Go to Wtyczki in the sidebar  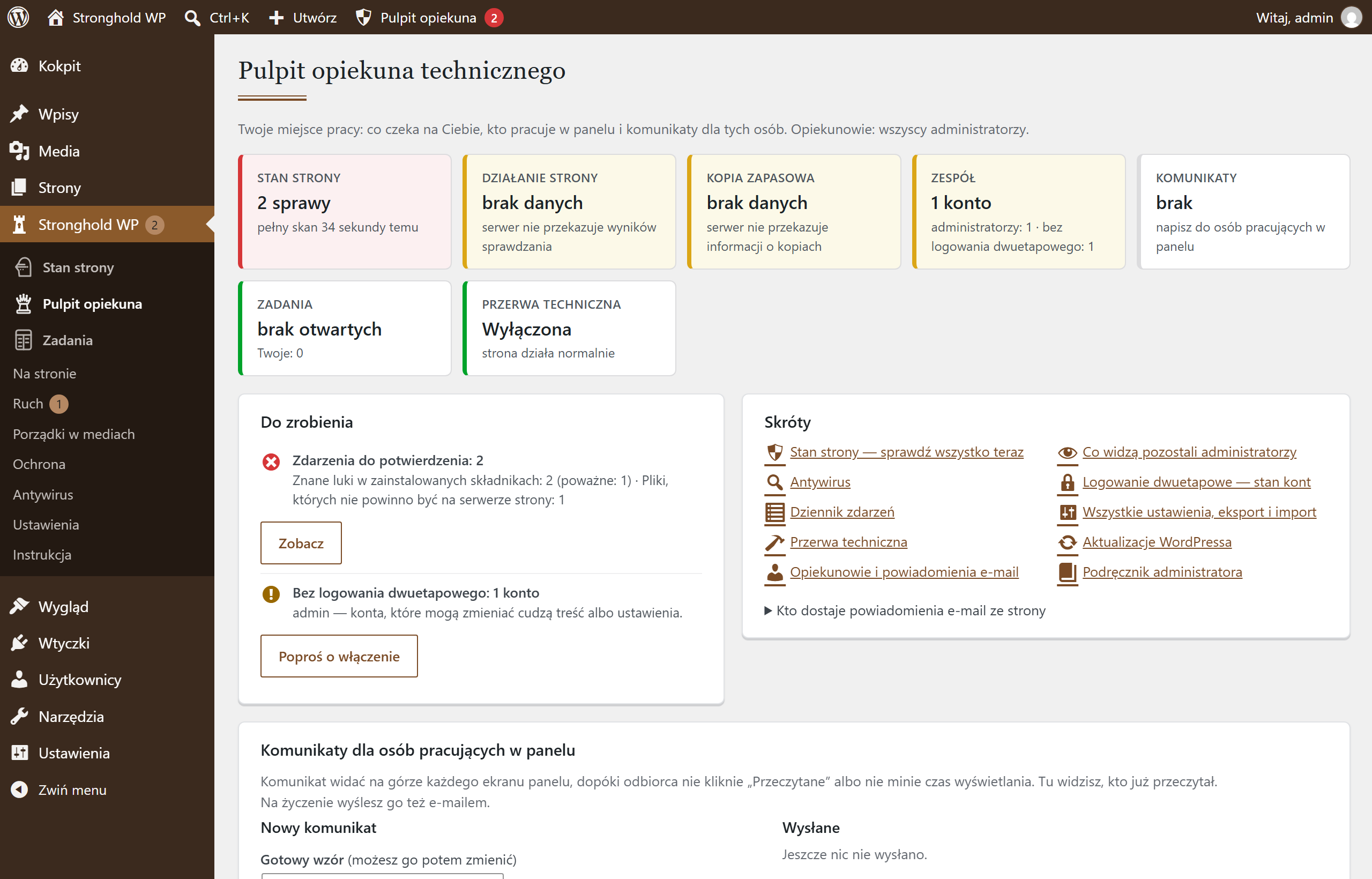[107, 643]
